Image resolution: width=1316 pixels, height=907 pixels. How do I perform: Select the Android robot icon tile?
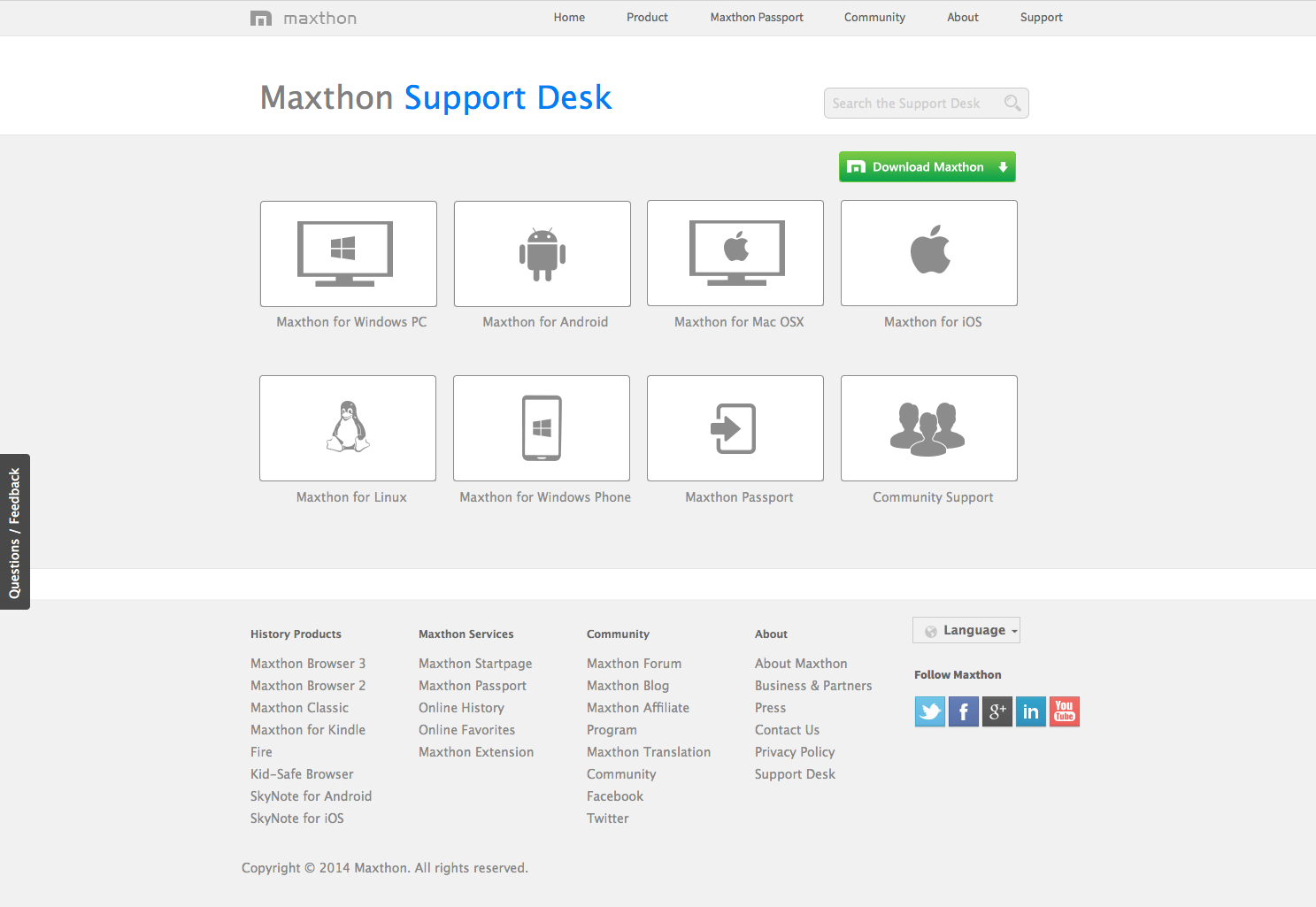542,254
